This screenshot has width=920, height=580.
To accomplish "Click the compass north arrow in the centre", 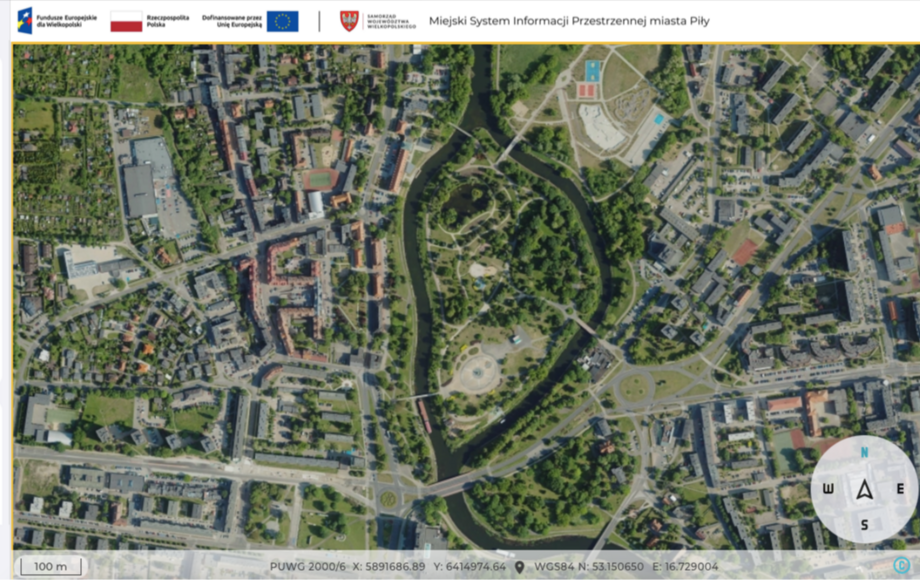I will click(x=864, y=489).
